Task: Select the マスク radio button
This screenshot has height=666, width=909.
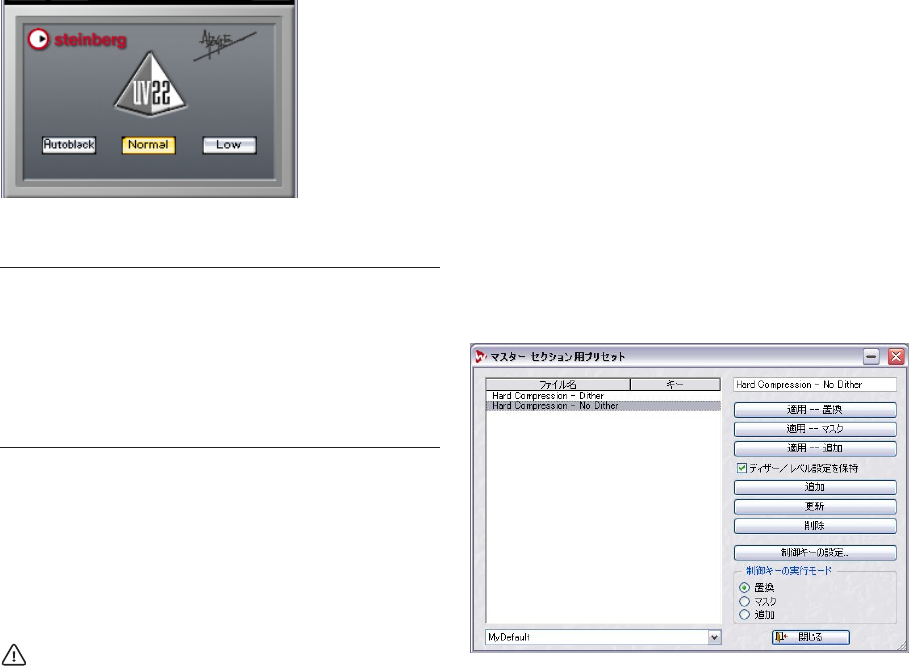Action: (x=745, y=602)
